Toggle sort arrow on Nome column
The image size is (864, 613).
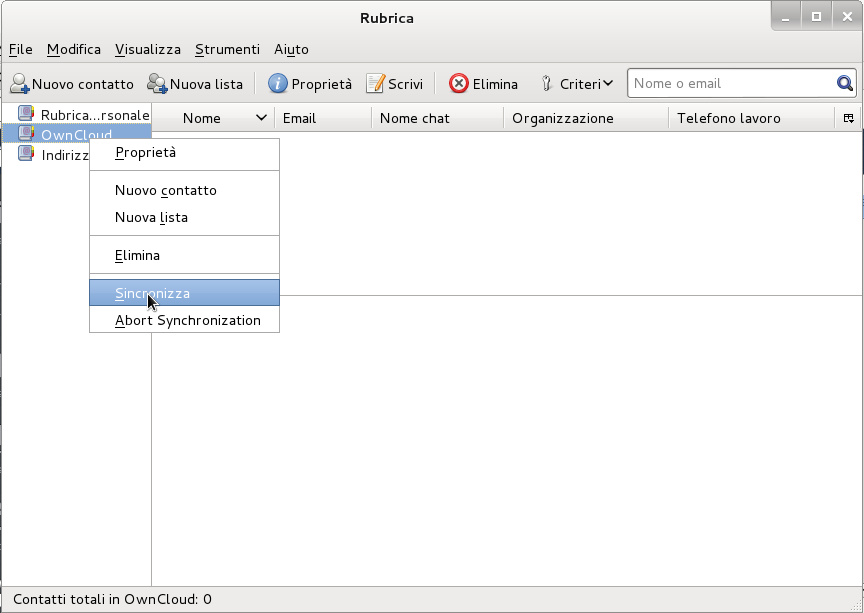click(262, 118)
